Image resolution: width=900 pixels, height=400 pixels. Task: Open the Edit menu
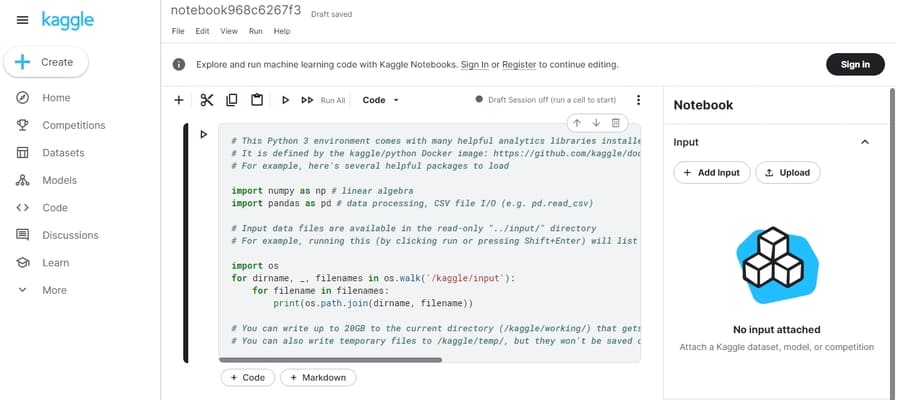[x=202, y=32]
